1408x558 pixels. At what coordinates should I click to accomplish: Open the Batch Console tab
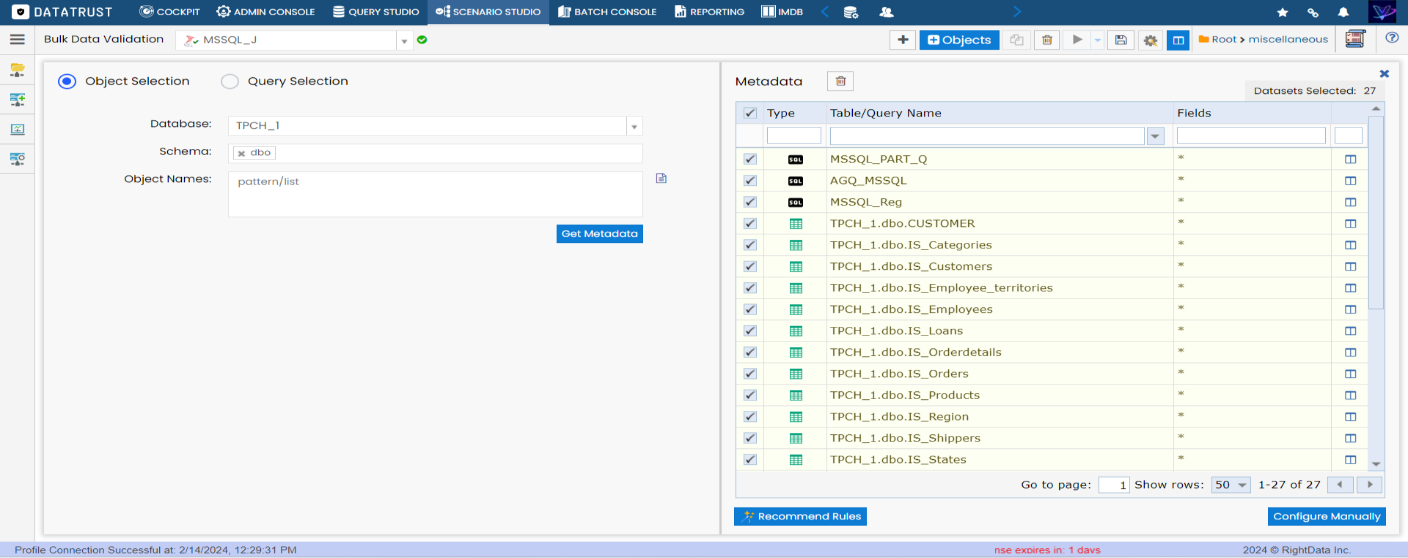click(x=606, y=12)
